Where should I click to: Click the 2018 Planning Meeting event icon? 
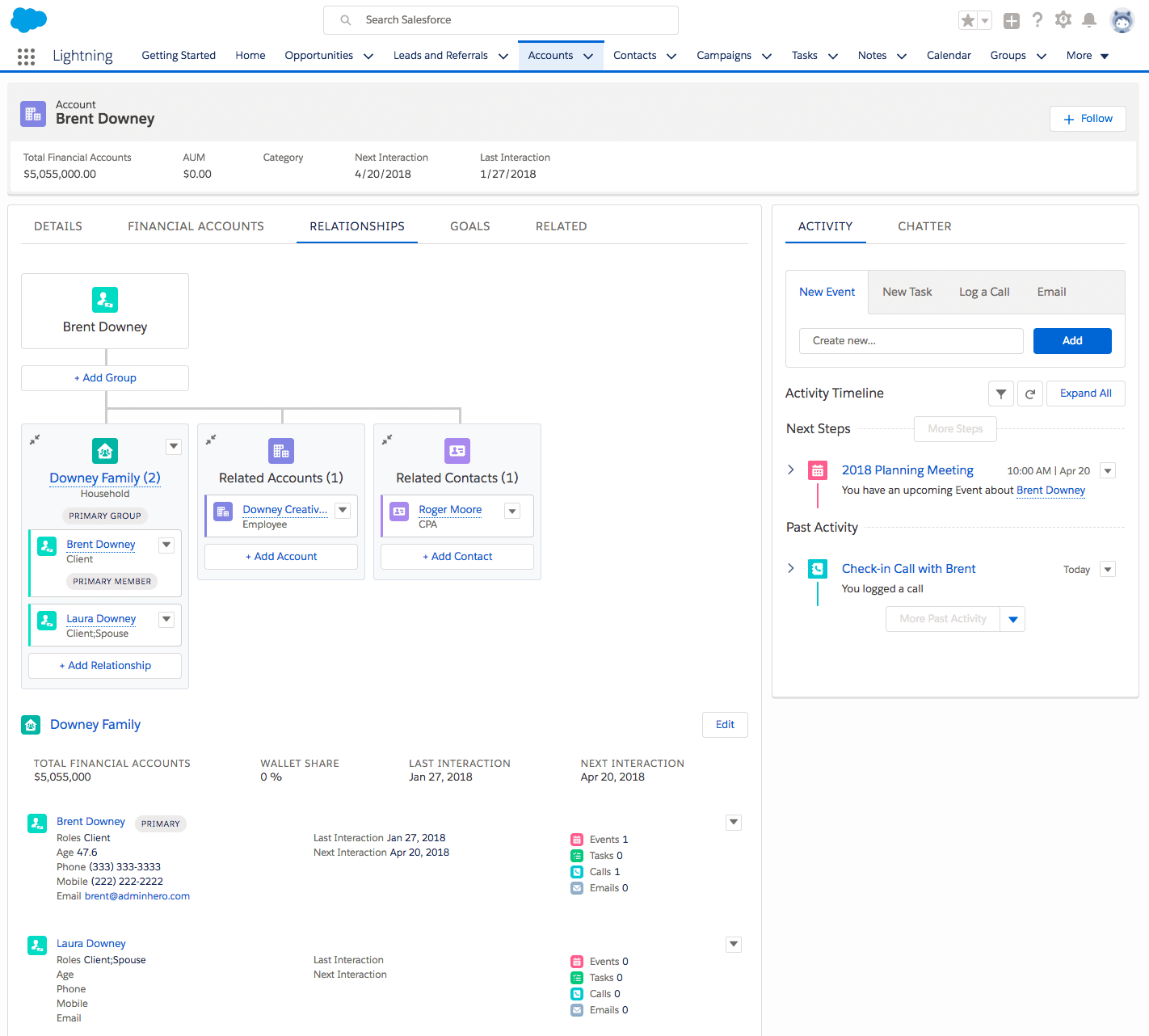tap(818, 470)
